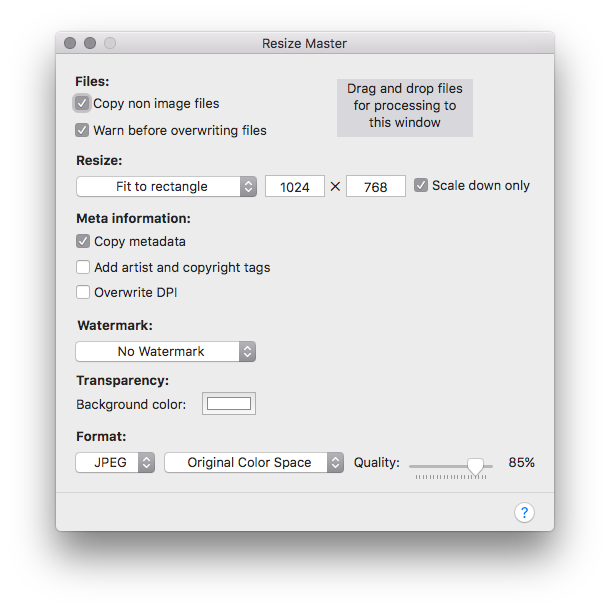Disable Scale down only option
Image resolution: width=610 pixels, height=611 pixels.
pyautogui.click(x=421, y=185)
